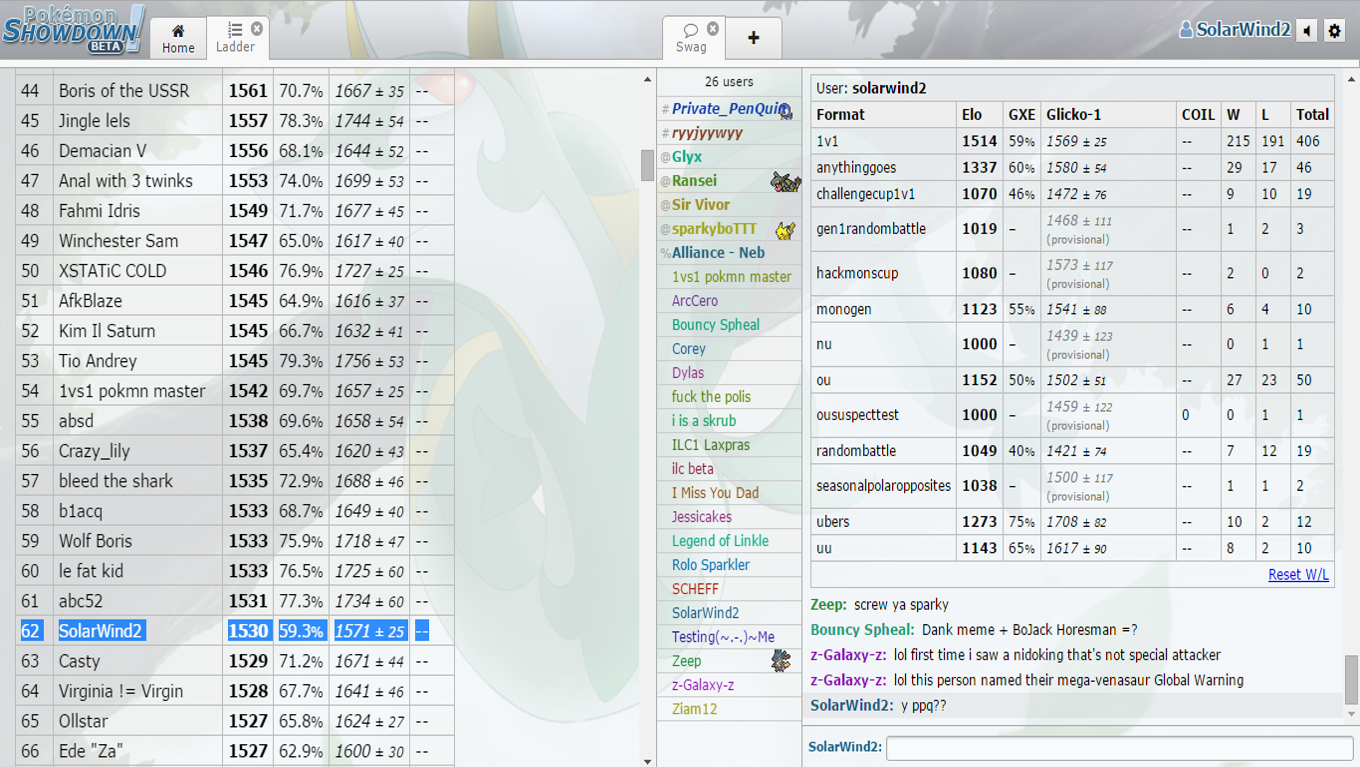Click the randombattle format row

1072,451
